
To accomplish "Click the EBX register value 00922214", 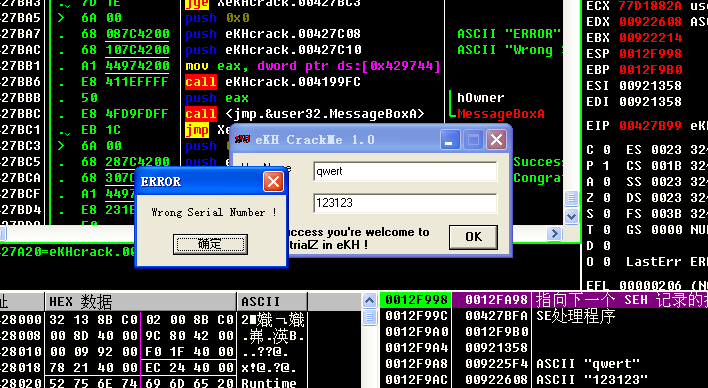I will pyautogui.click(x=650, y=38).
